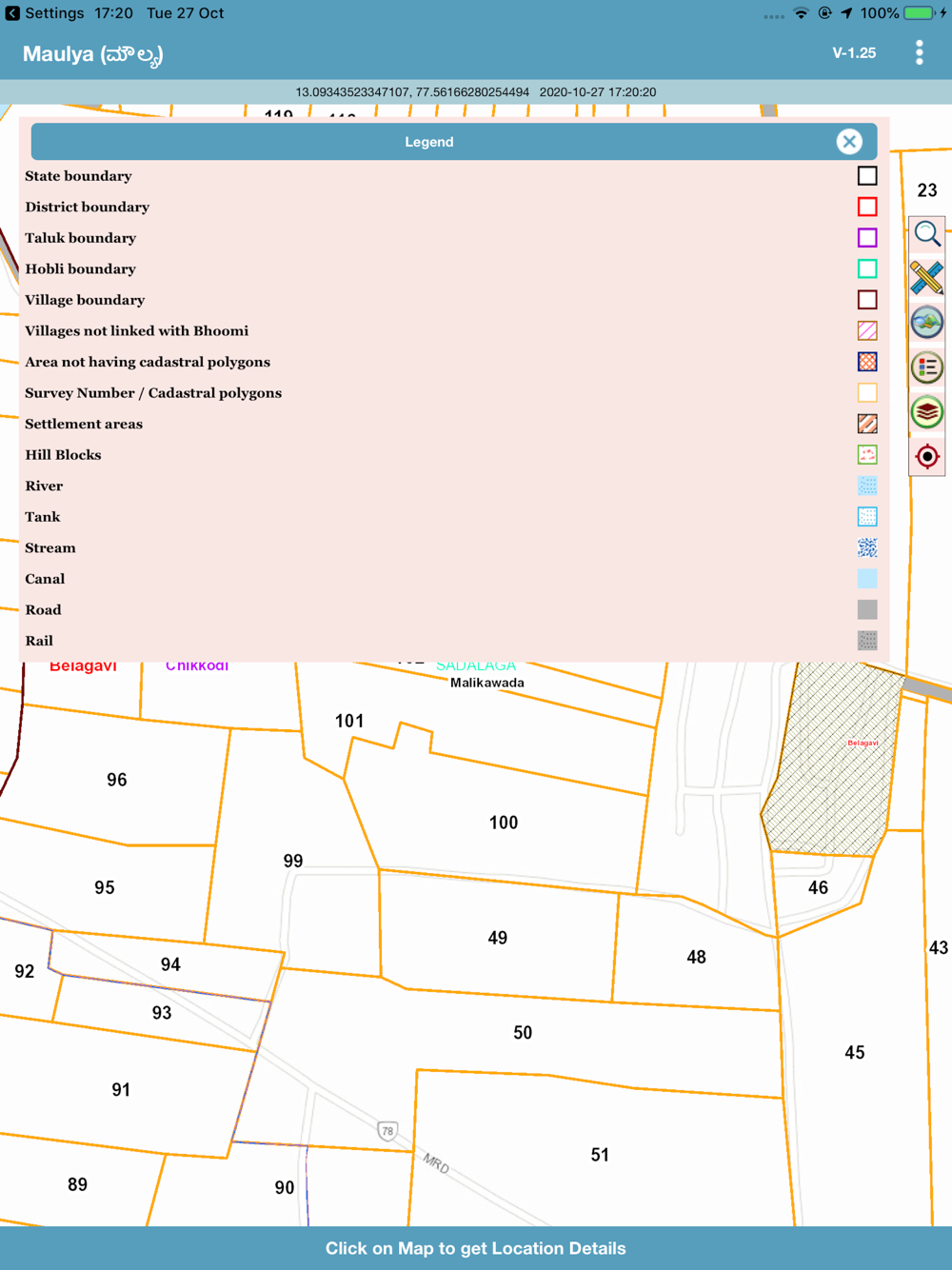Click survey parcel 50 on map
The width and height of the screenshot is (952, 1270).
[x=523, y=1033]
